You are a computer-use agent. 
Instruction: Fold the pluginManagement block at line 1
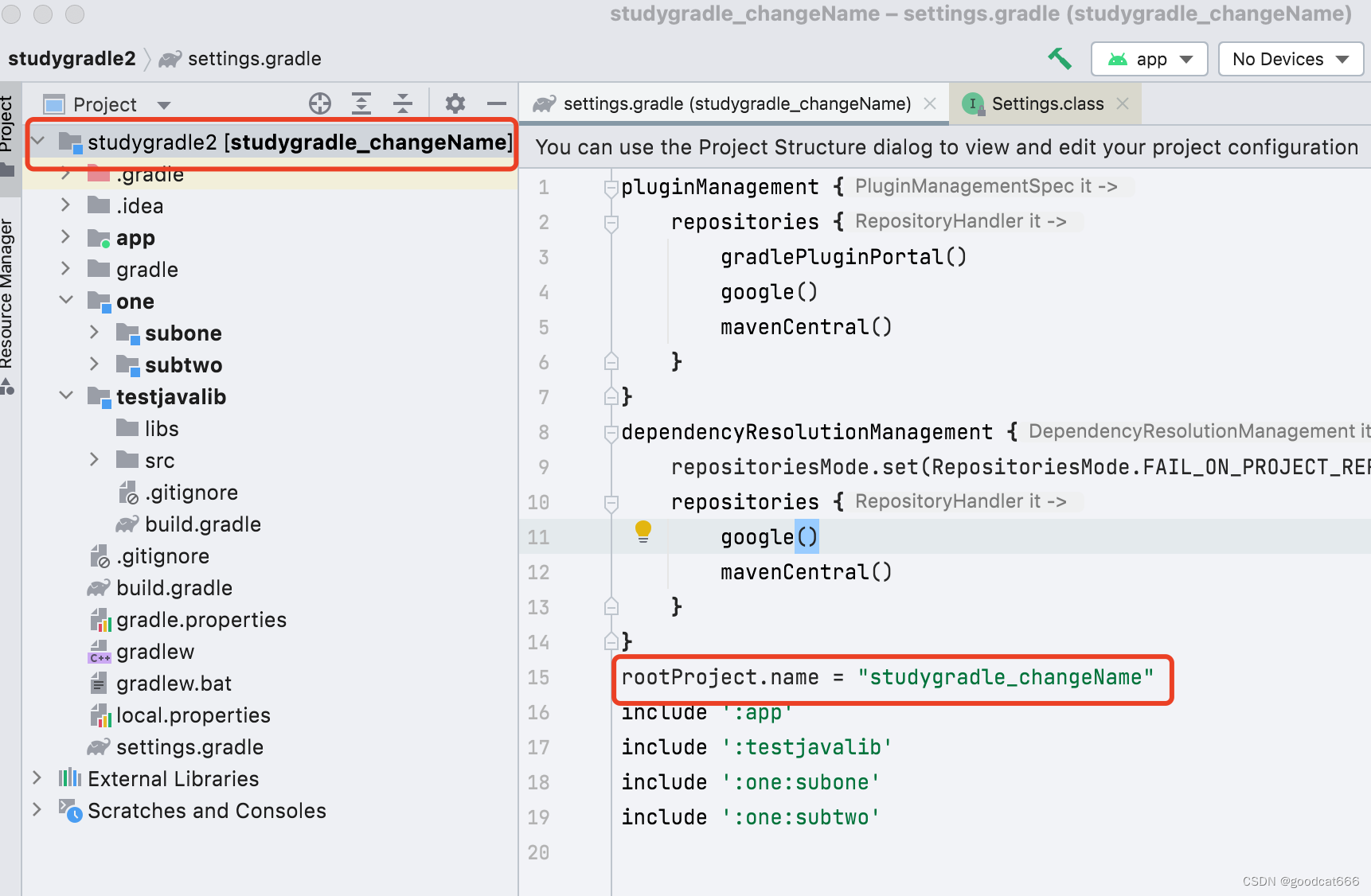point(611,188)
